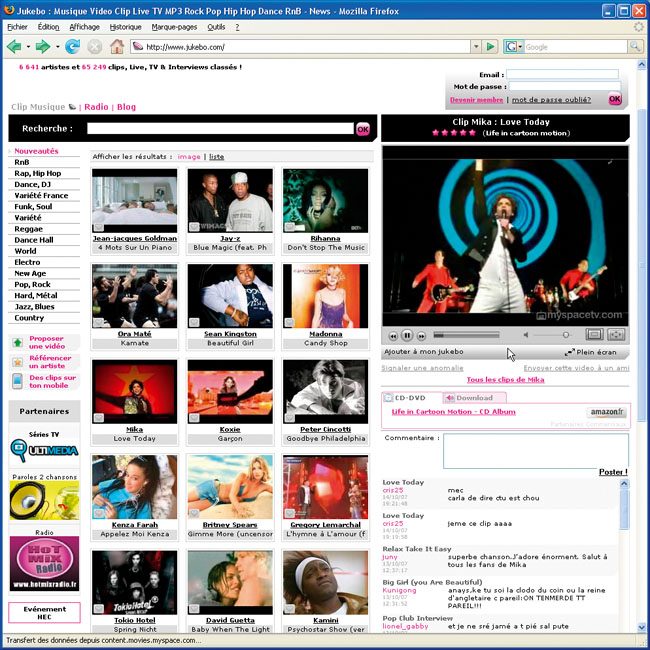Click the mobile phone icon for clips
650x650 pixels.
click(x=17, y=381)
